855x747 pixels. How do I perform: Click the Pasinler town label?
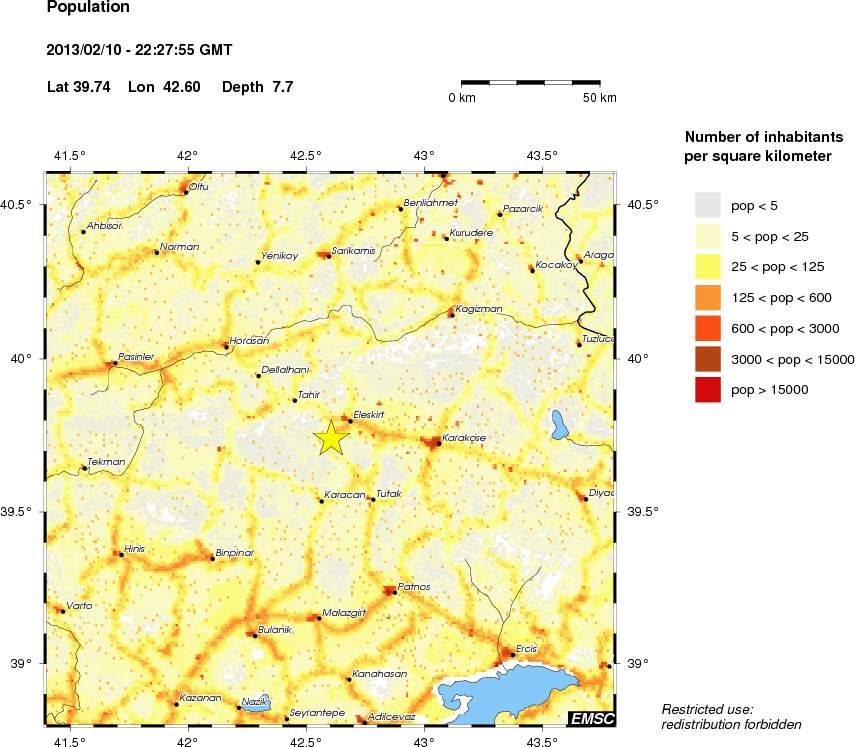click(136, 357)
